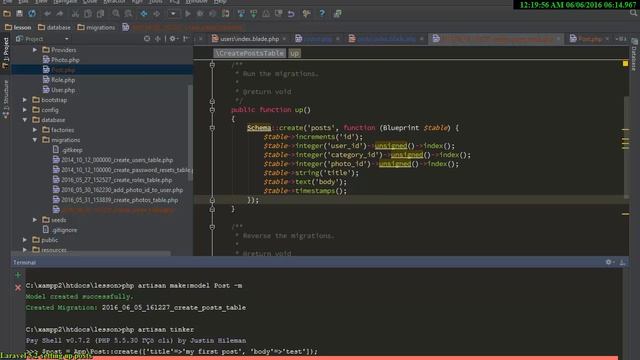Expand the Providers folder
The image size is (640, 360).
(x=35, y=50)
